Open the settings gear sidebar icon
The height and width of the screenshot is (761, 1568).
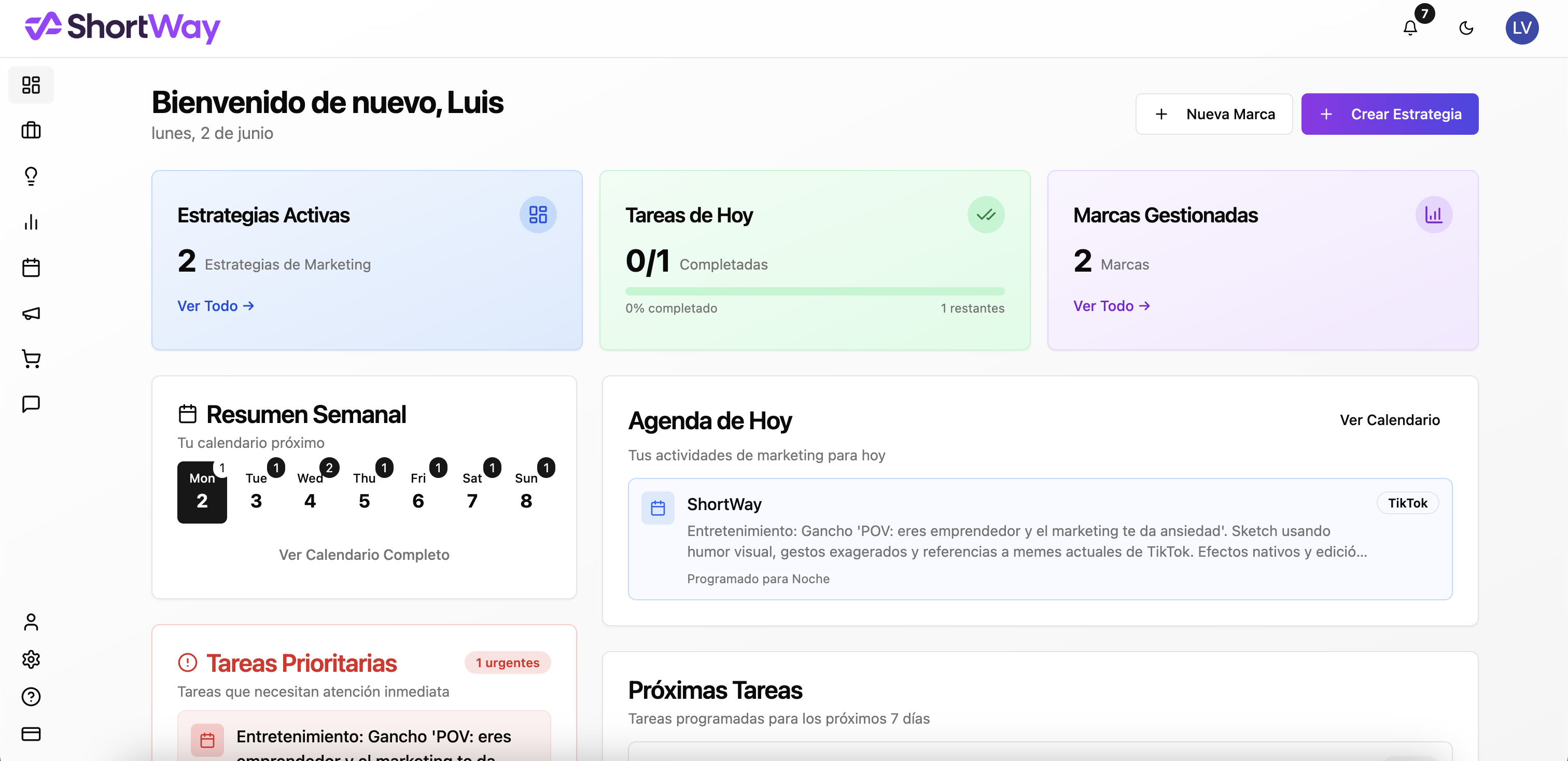[x=31, y=659]
